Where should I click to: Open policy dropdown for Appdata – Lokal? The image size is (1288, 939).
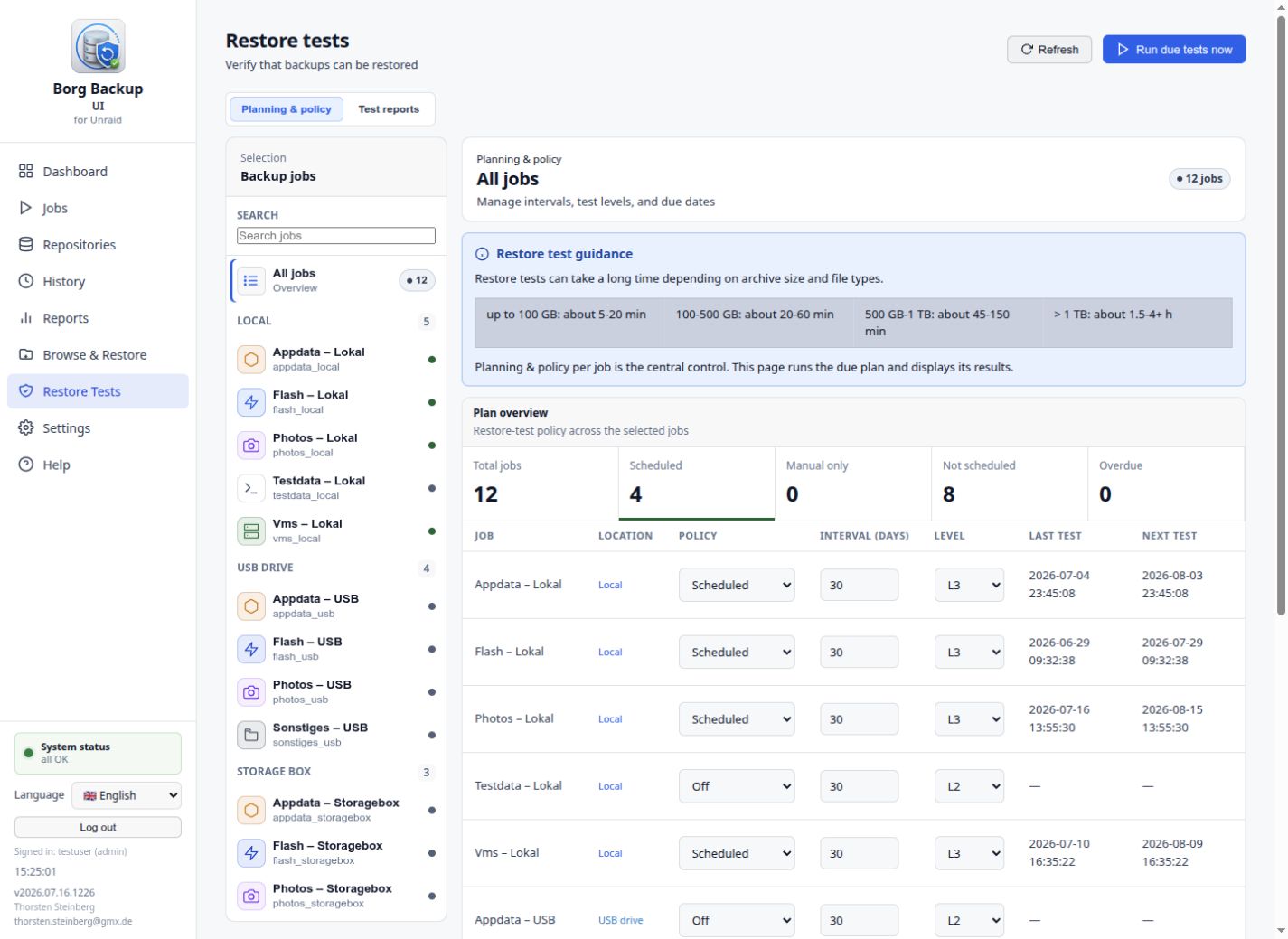[x=737, y=585]
